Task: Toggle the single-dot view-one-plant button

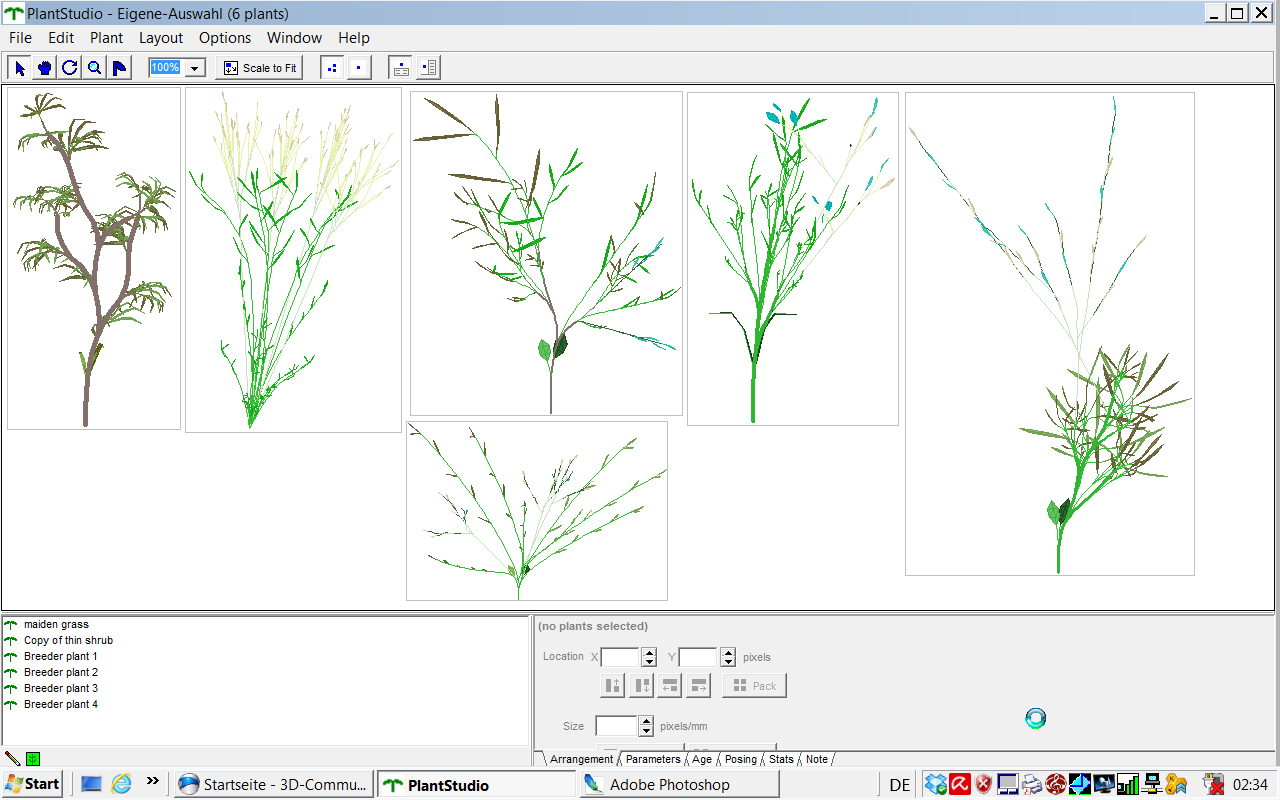Action: [359, 68]
